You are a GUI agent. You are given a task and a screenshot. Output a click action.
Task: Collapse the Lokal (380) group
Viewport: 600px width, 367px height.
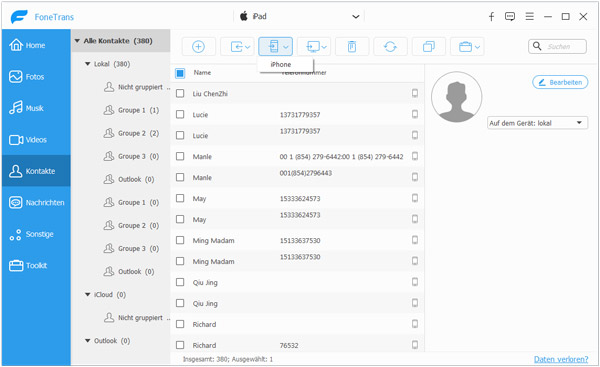(88, 64)
